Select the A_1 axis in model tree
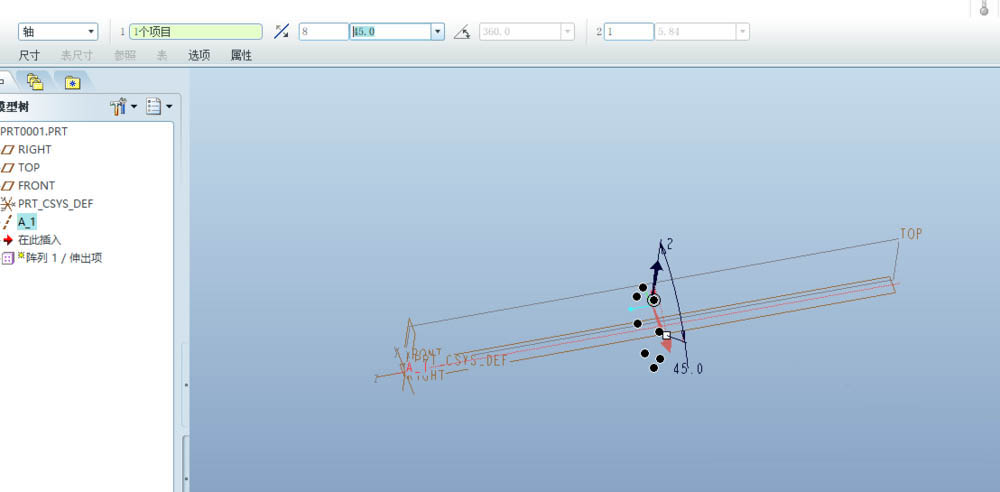Screen dimensions: 1000x492 pyautogui.click(x=27, y=222)
